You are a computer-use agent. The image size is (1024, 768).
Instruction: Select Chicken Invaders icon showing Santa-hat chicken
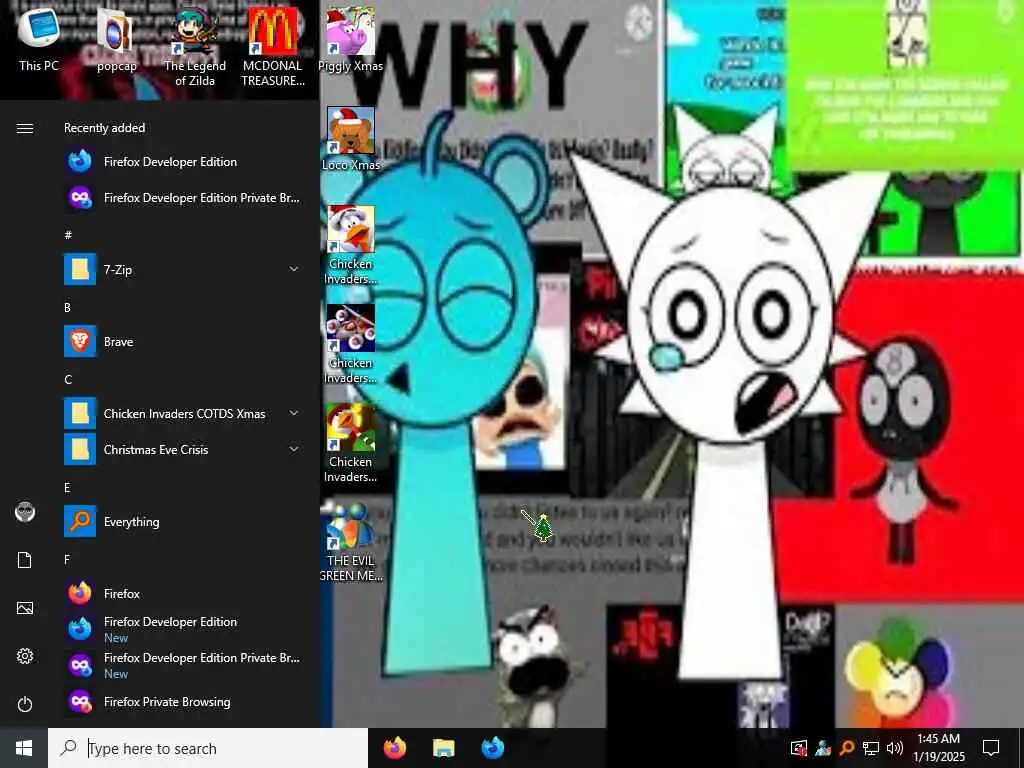coord(351,246)
